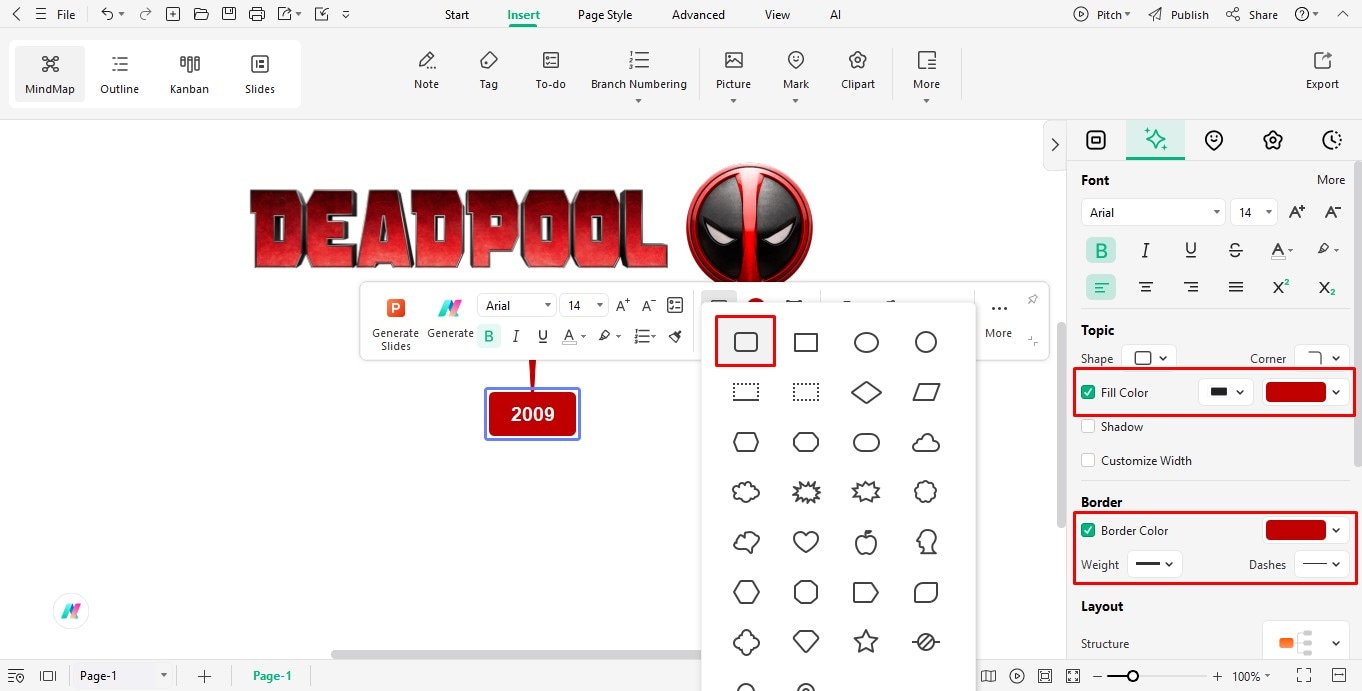Click the Print icon in top bar

pyautogui.click(x=257, y=14)
